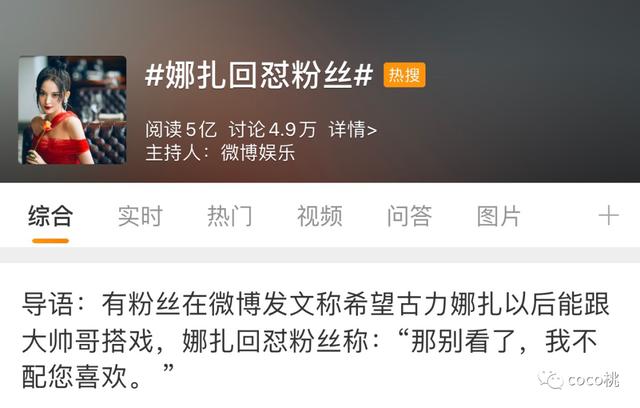The image size is (640, 408).
Task: Go to the 视频 tab
Action: [x=320, y=216]
